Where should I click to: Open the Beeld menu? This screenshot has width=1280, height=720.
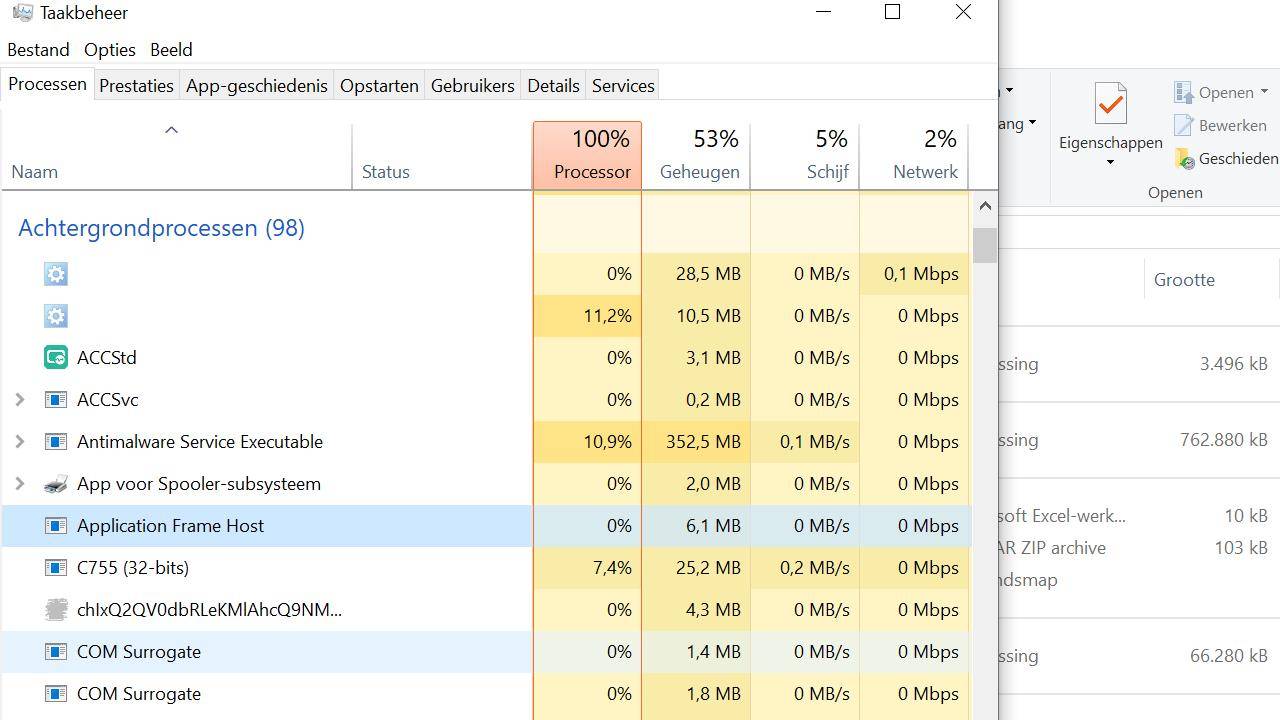point(170,49)
